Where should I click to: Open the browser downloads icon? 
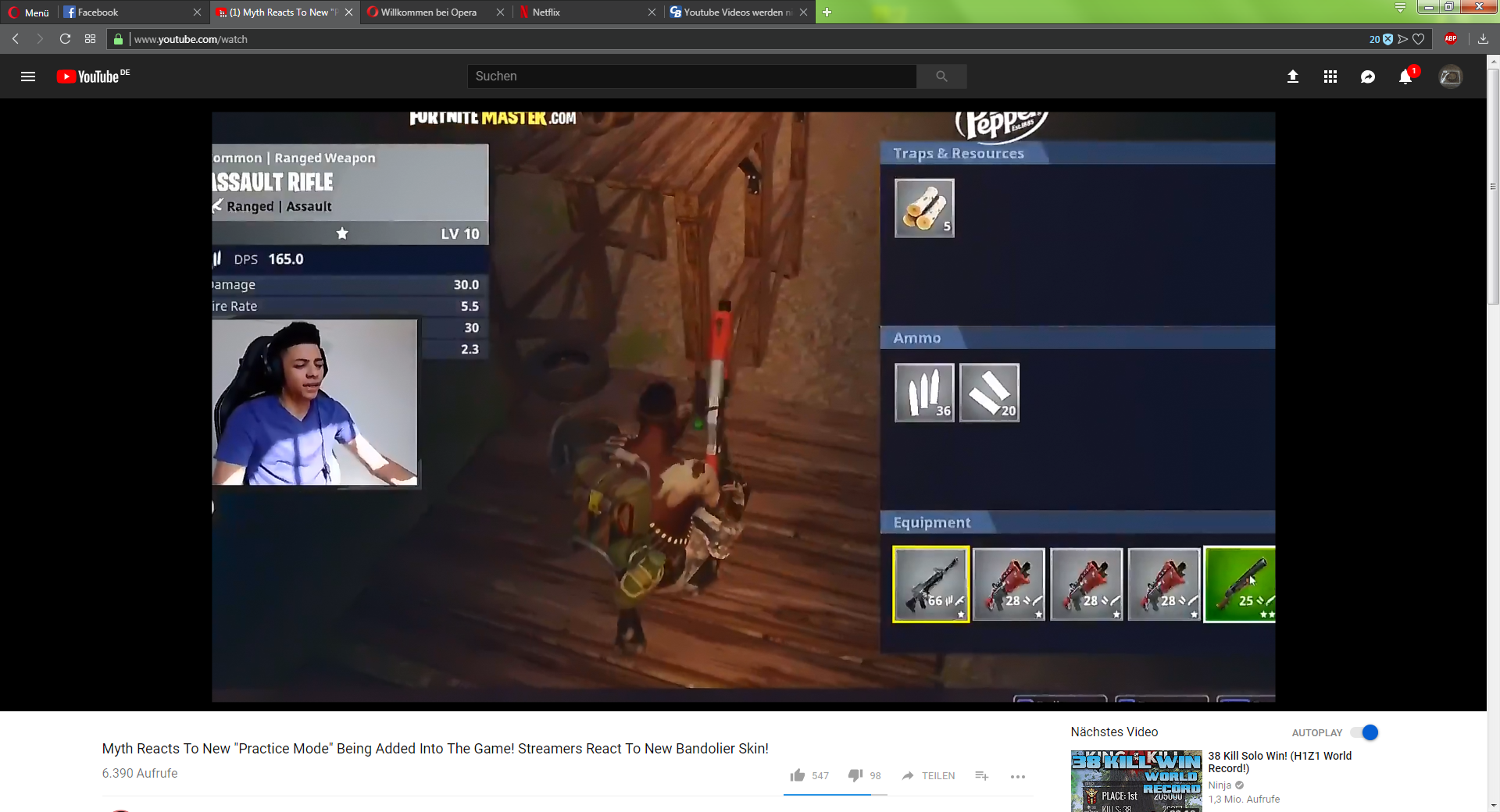(x=1483, y=39)
